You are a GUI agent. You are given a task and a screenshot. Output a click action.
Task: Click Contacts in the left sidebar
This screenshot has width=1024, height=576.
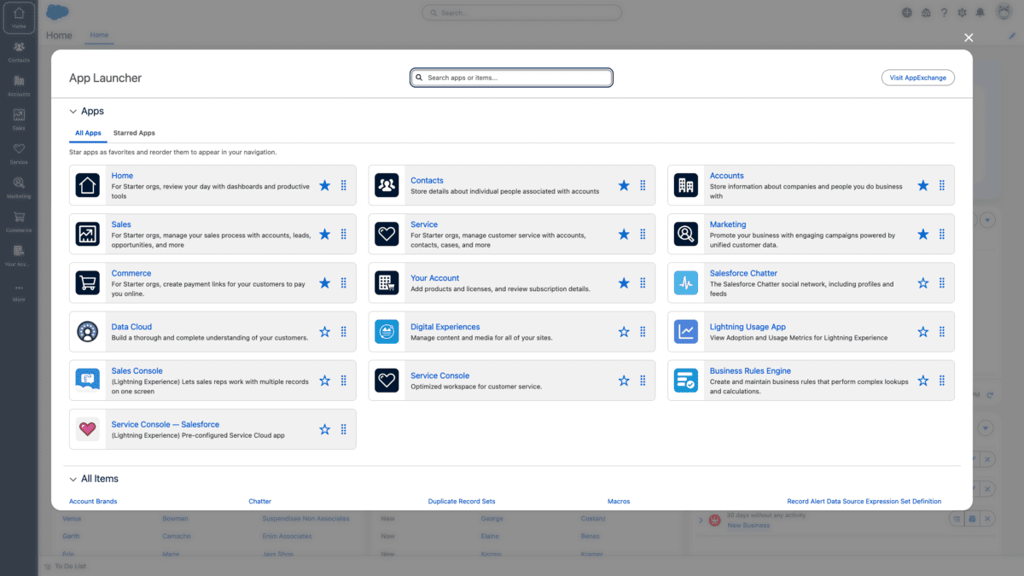coord(19,52)
